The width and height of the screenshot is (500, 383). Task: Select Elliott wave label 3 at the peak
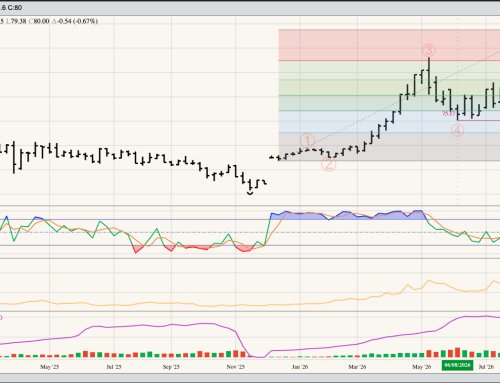[x=429, y=50]
